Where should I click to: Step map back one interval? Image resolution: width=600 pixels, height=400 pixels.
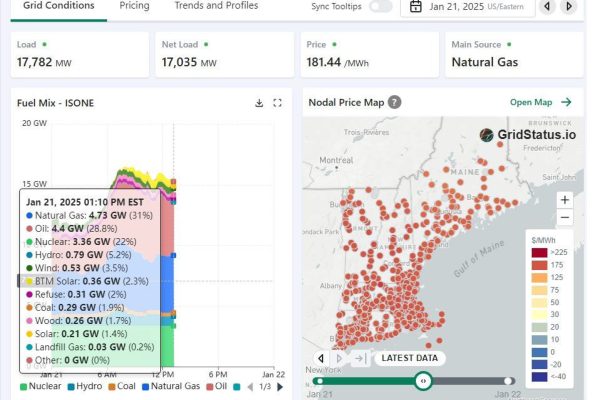321,358
